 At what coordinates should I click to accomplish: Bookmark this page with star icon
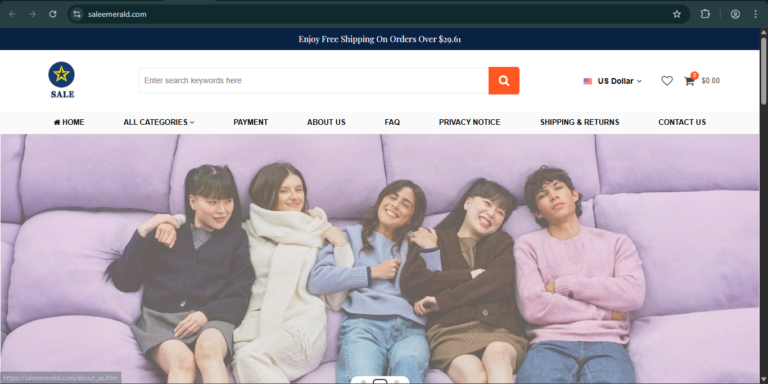[x=677, y=14]
